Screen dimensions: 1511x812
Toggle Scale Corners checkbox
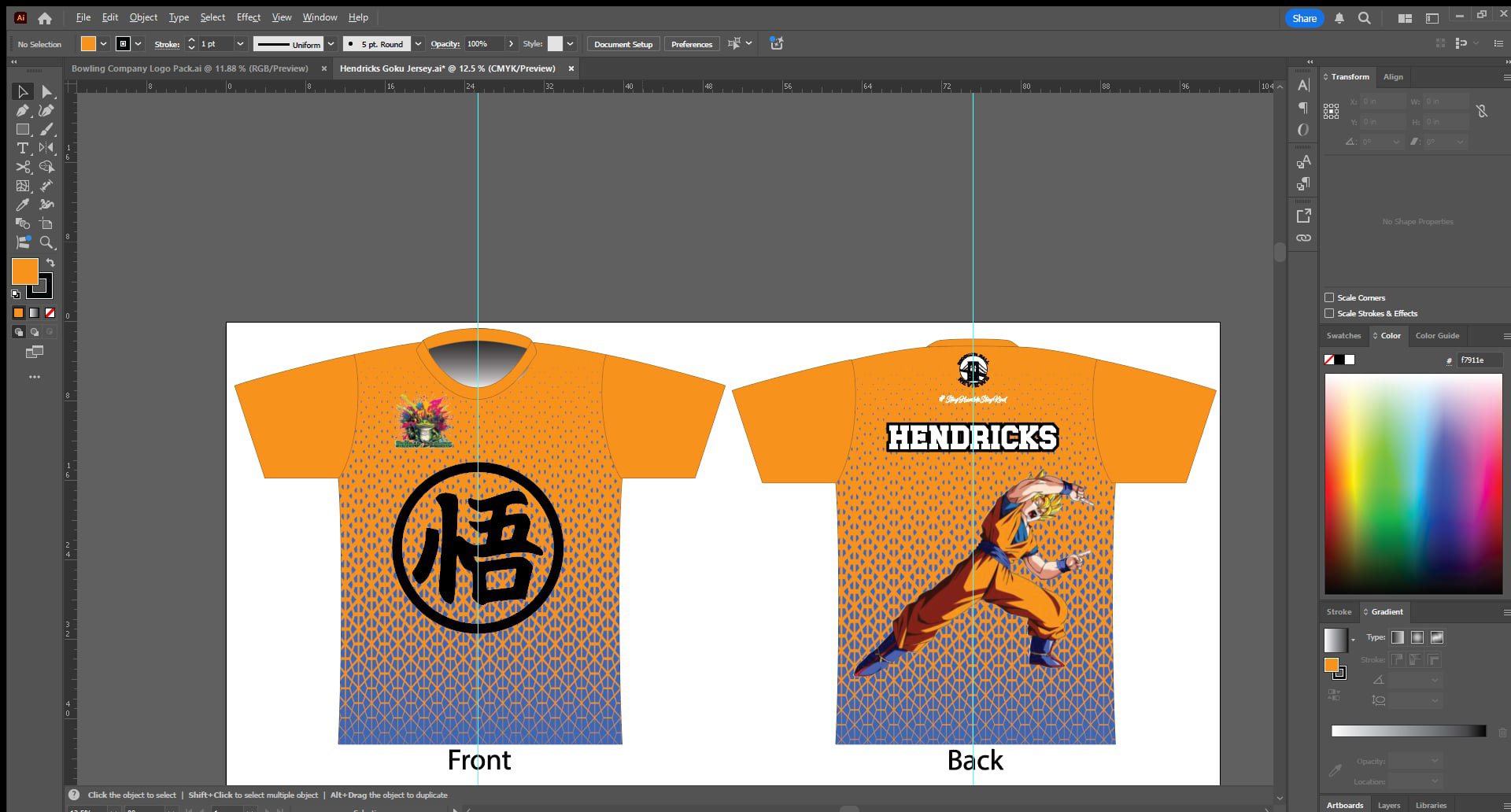coord(1329,297)
